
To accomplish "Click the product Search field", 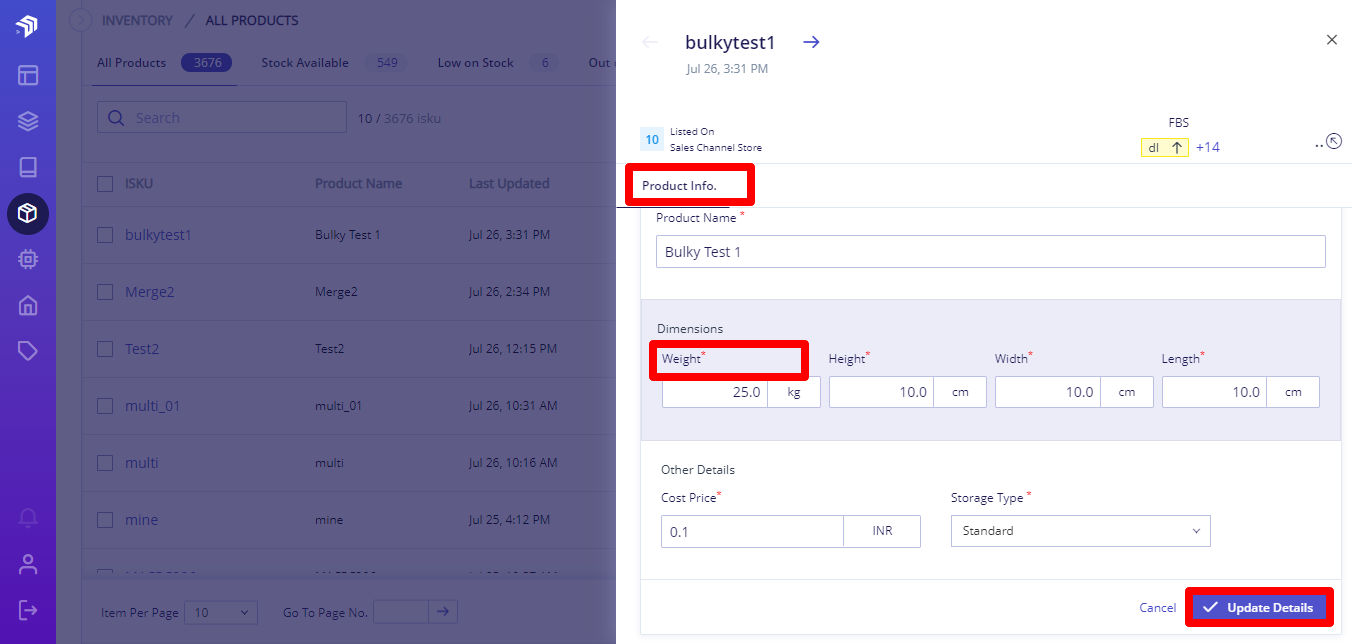I will click(x=220, y=117).
